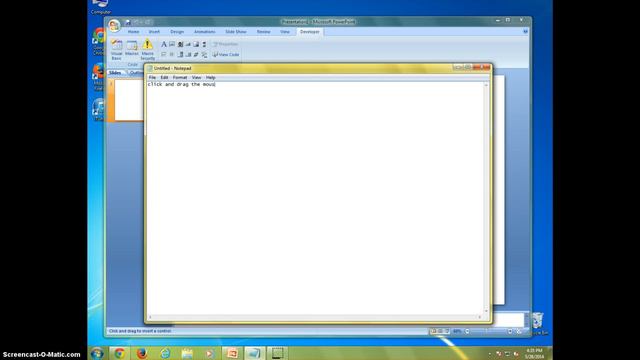The image size is (640, 360).
Task: Open Google Chrome from taskbar
Action: click(119, 353)
